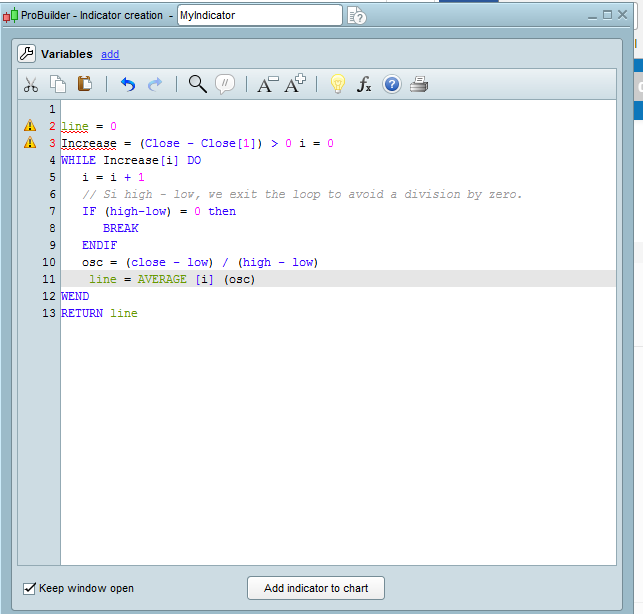
Task: Open the blue help question icon
Action: (391, 85)
